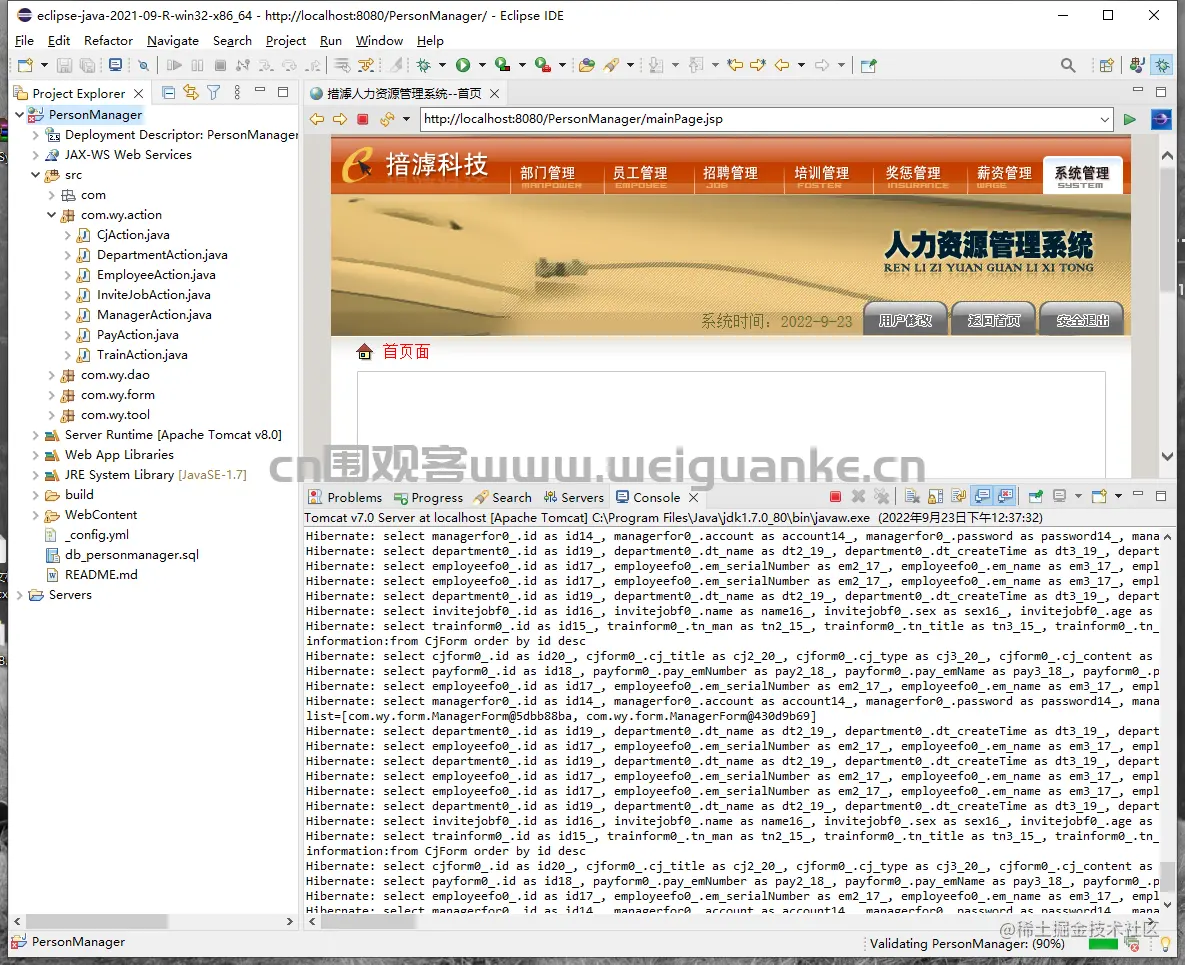
Task: Open 员工管理 in the page navigation
Action: click(640, 176)
